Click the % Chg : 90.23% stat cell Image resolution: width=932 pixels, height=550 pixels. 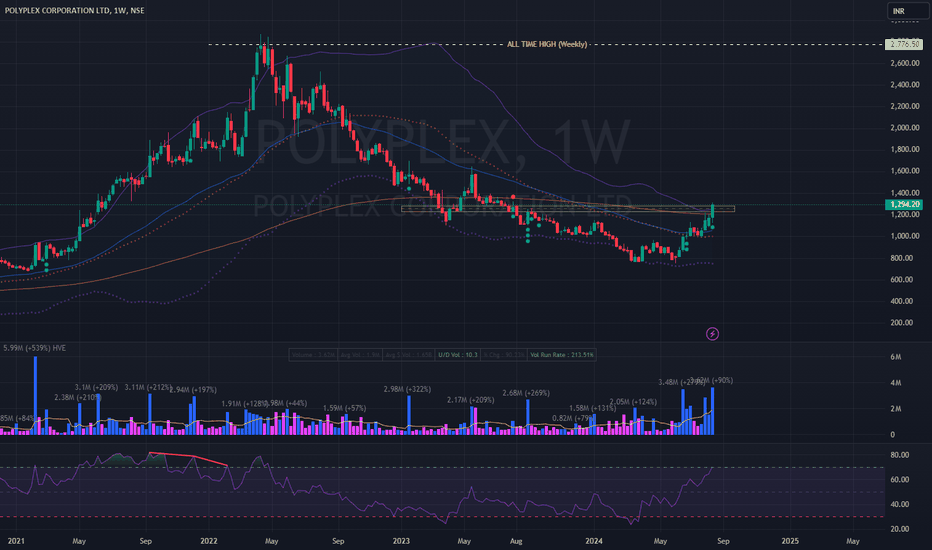pyautogui.click(x=504, y=355)
